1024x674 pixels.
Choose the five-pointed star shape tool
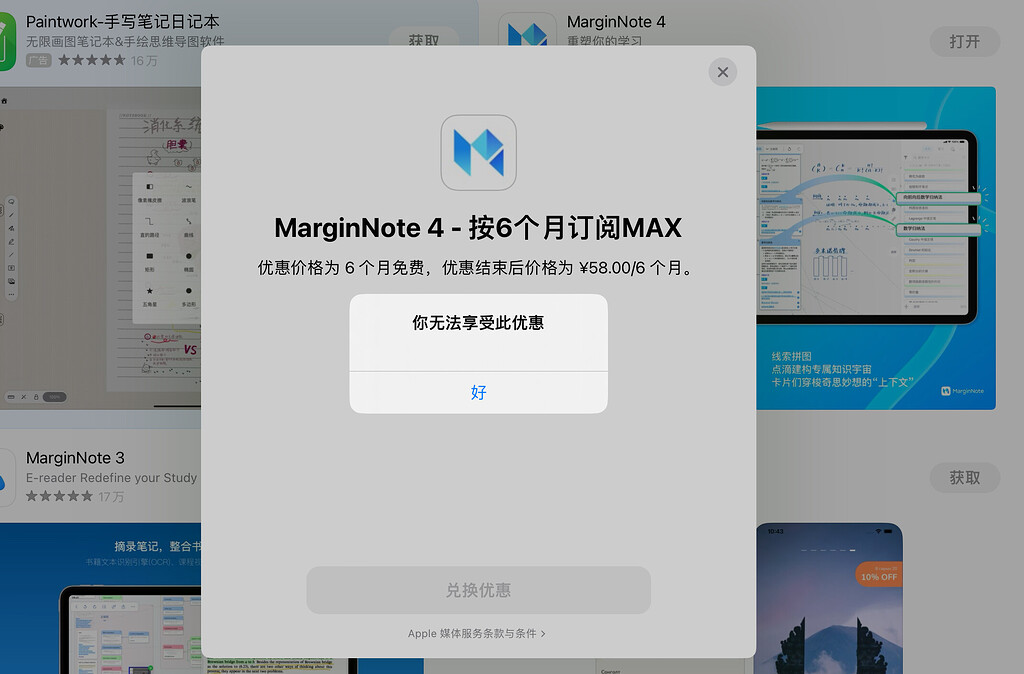point(150,291)
